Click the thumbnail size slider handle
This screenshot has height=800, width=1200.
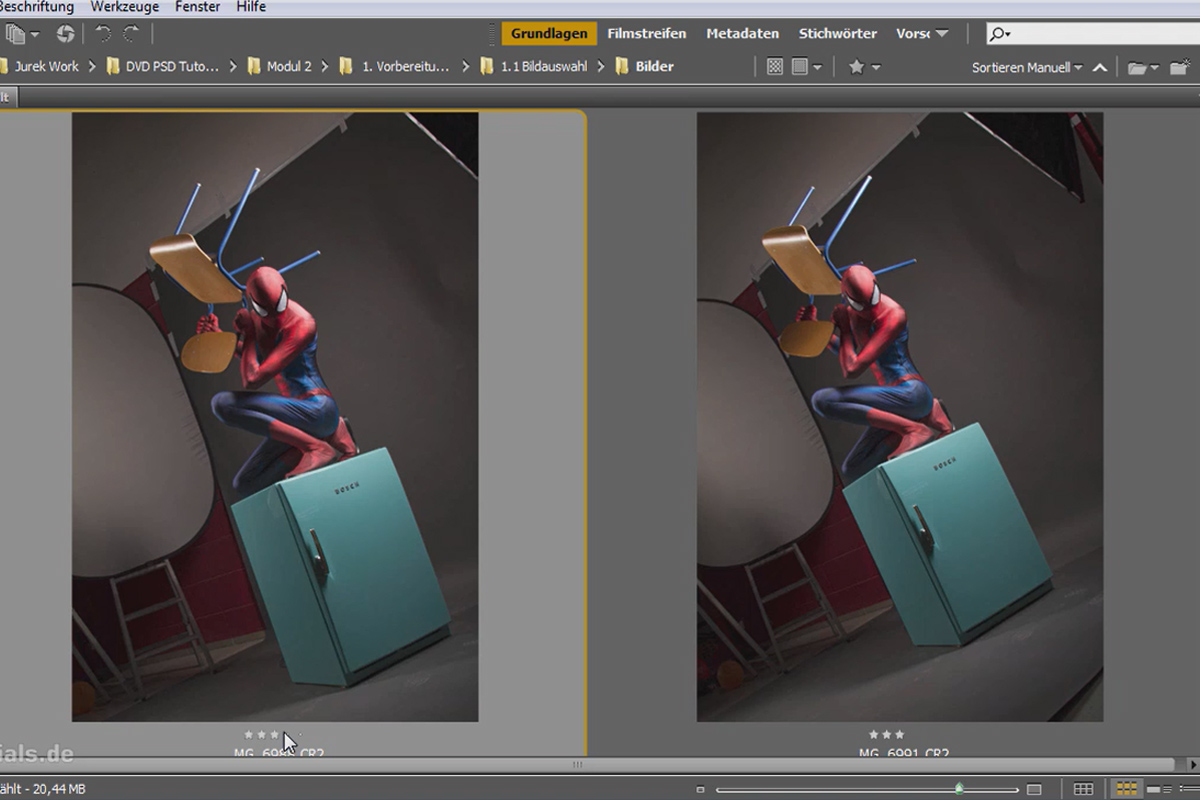pyautogui.click(x=959, y=790)
